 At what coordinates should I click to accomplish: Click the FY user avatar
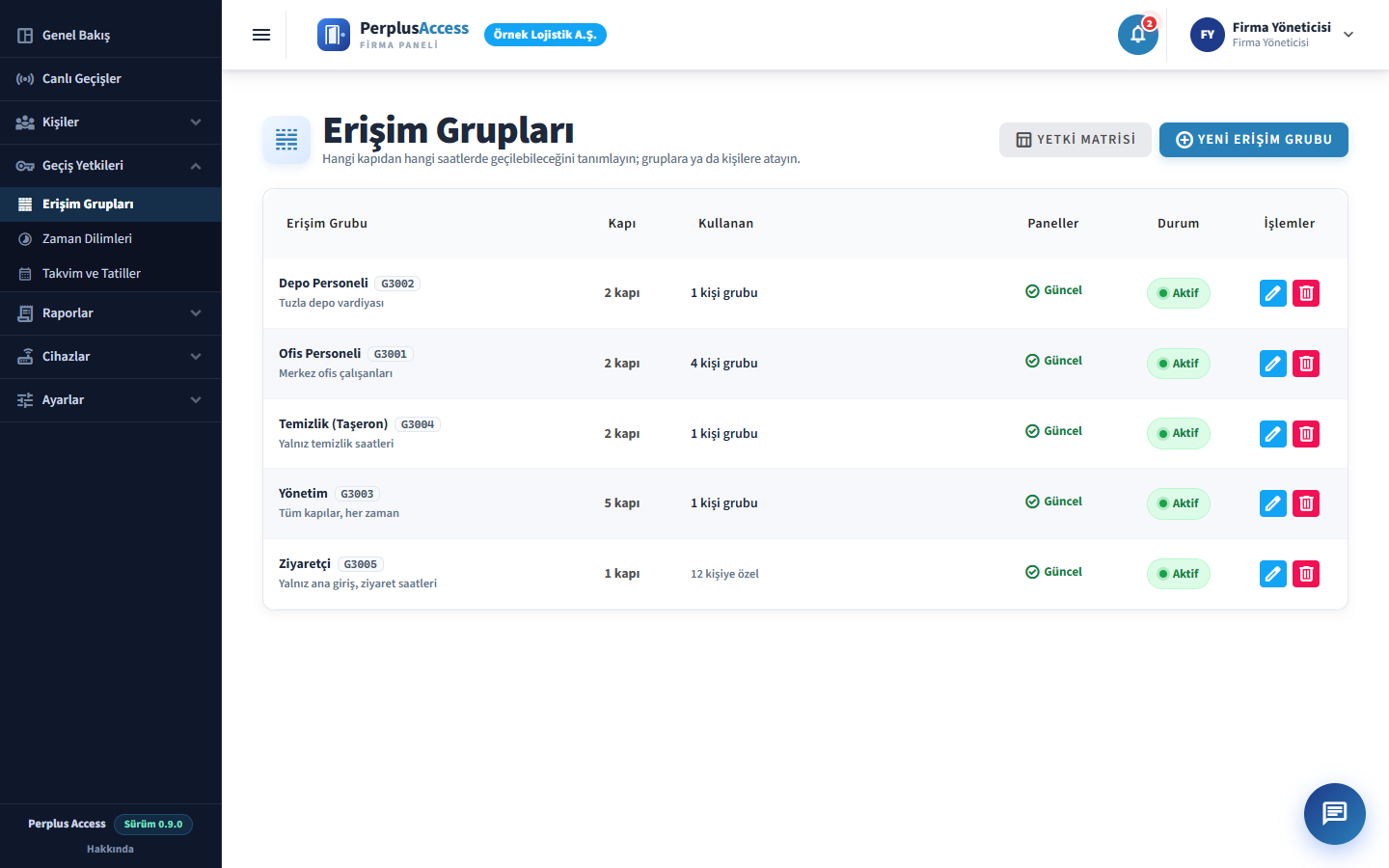[x=1208, y=35]
